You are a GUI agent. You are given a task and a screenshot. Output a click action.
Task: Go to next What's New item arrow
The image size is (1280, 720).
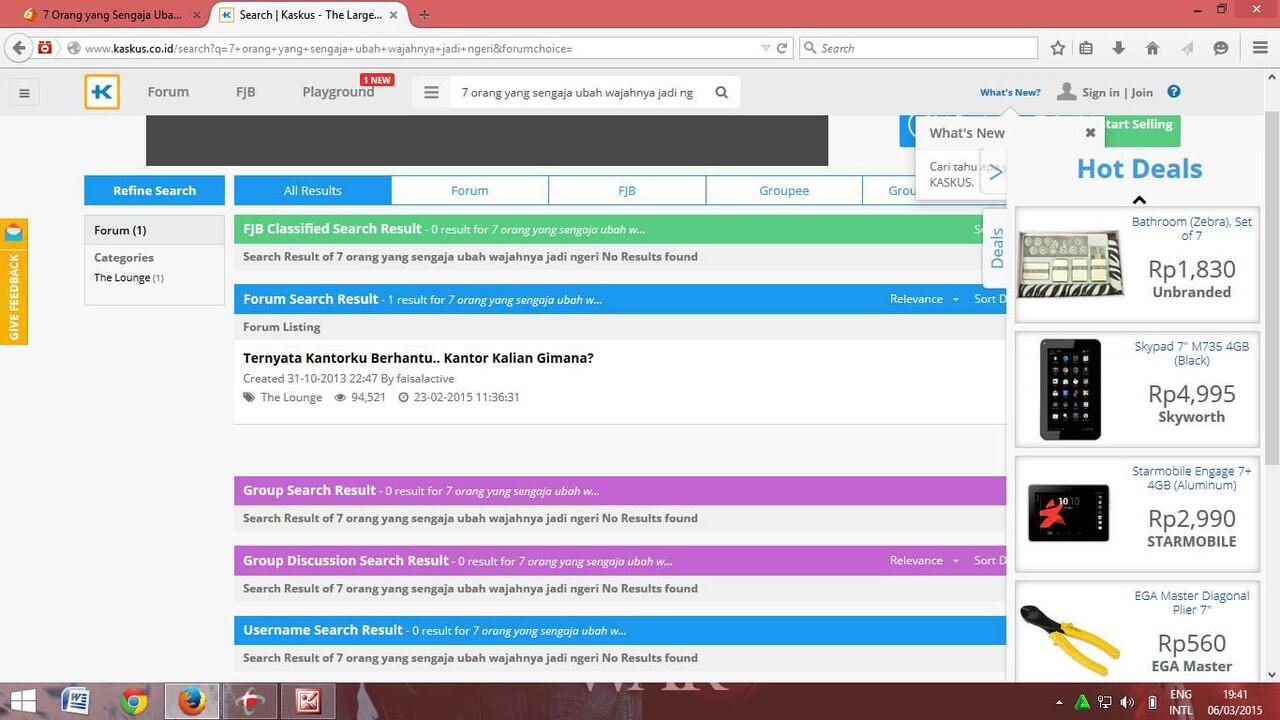[994, 172]
